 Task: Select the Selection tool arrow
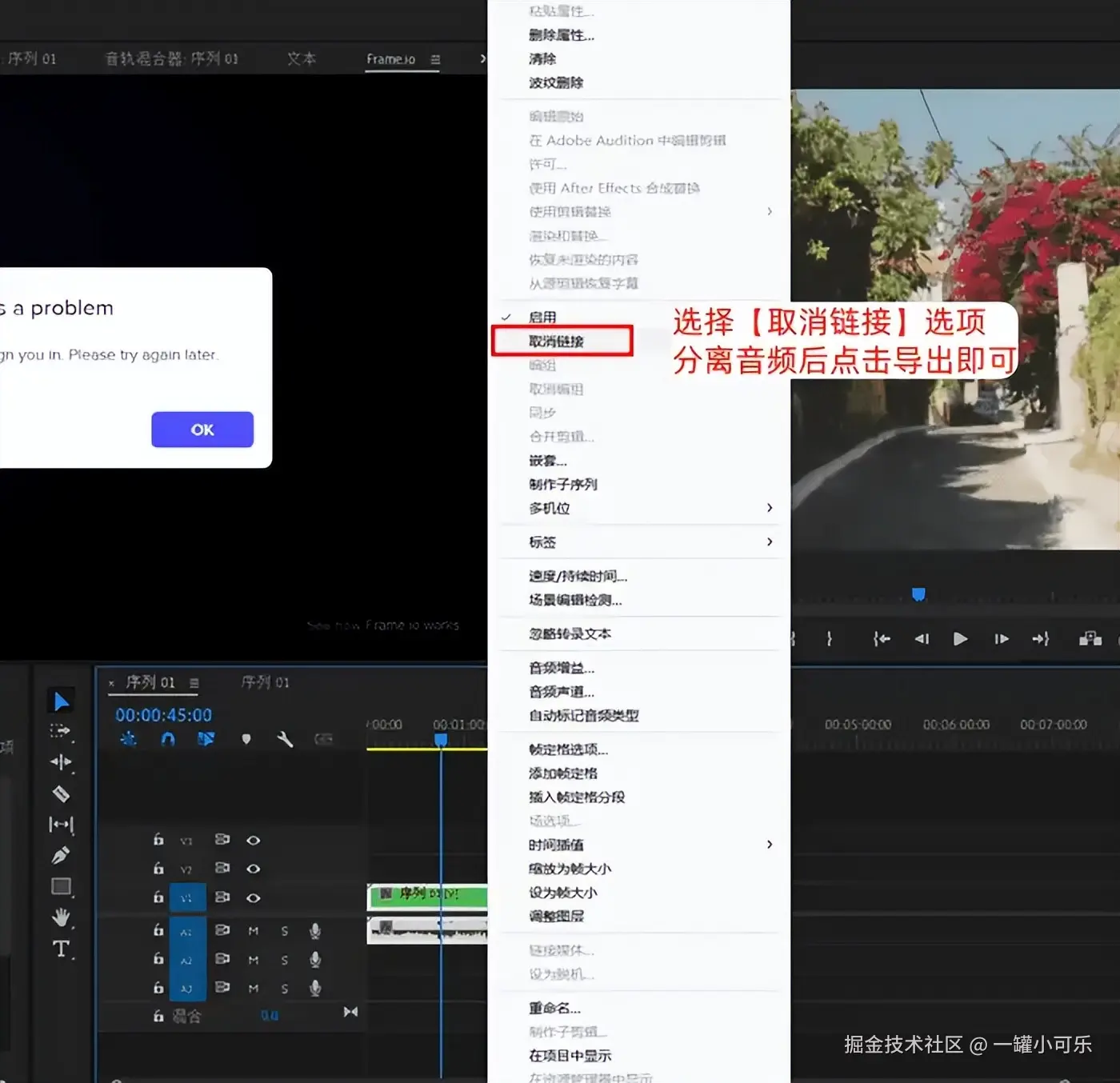click(x=61, y=701)
